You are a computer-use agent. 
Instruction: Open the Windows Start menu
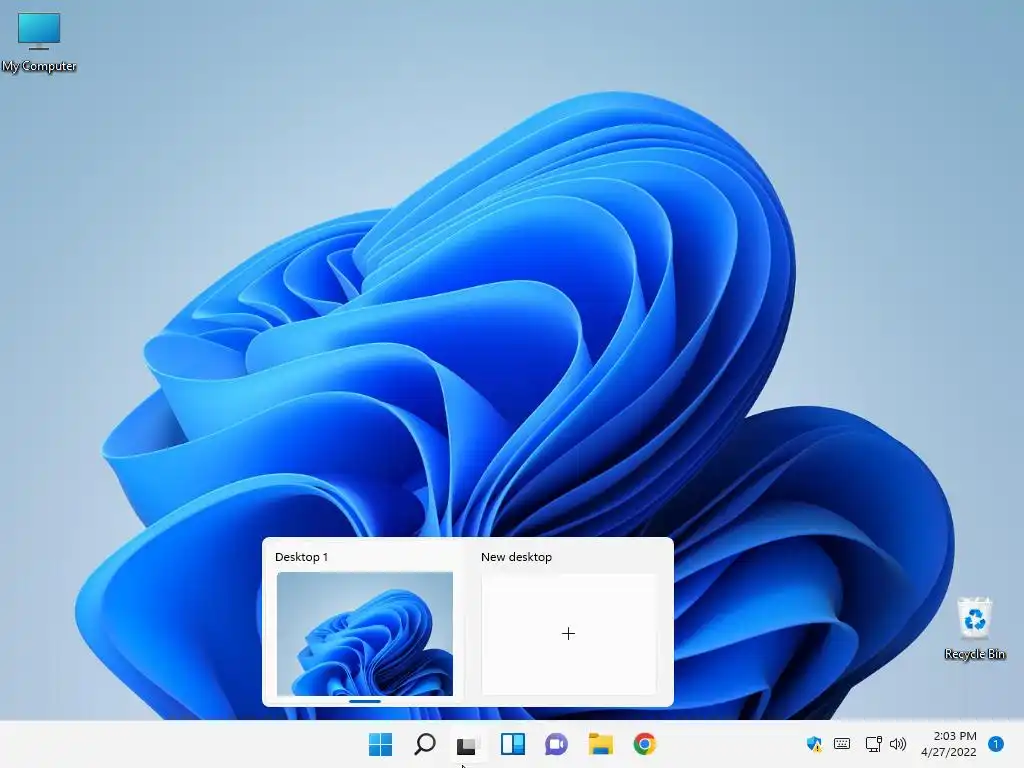coord(380,744)
